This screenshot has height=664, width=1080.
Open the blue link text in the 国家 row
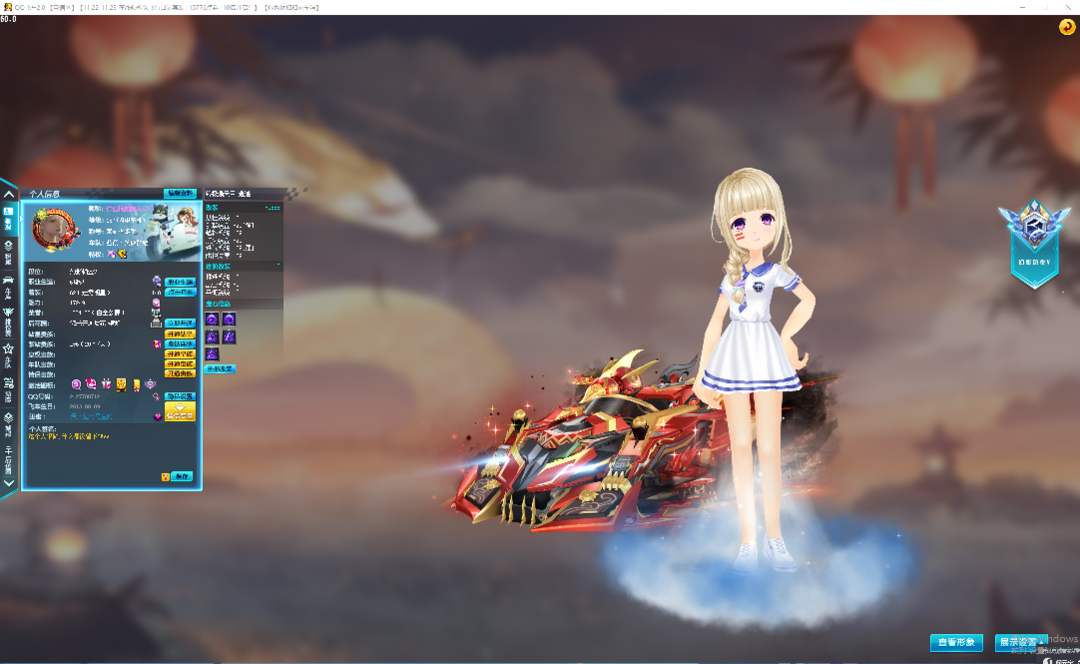tap(91, 416)
